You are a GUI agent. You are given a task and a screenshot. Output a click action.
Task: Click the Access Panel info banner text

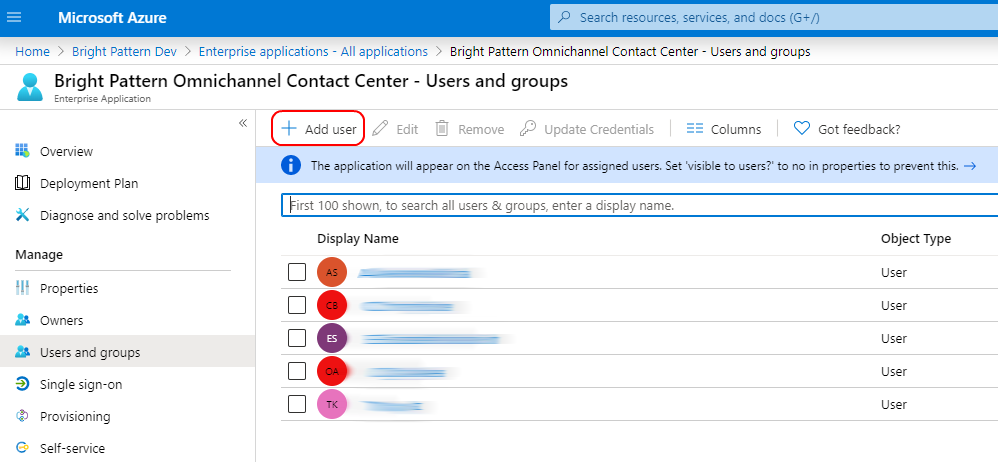[x=635, y=166]
